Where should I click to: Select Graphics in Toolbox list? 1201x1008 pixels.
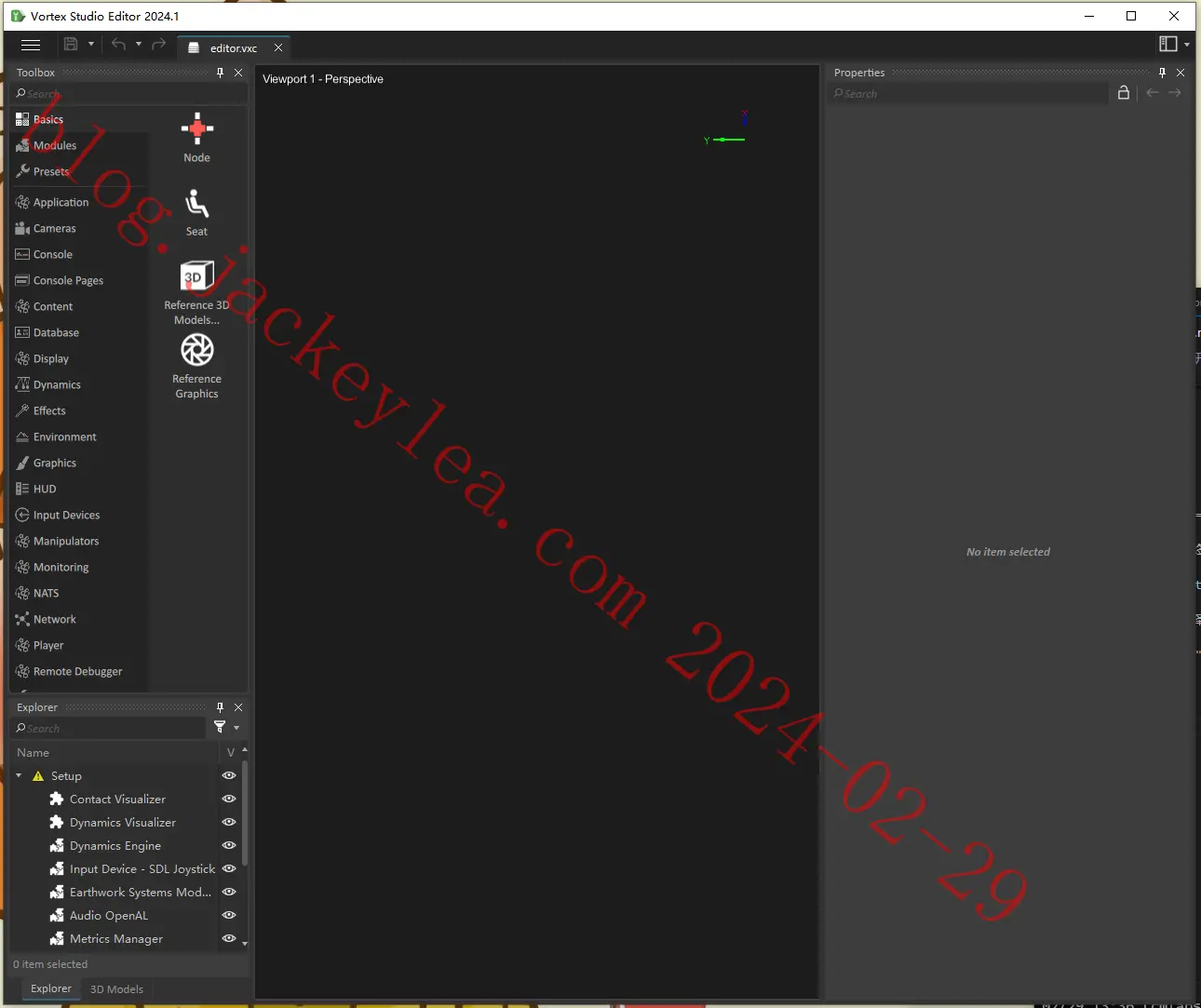[x=77, y=463]
